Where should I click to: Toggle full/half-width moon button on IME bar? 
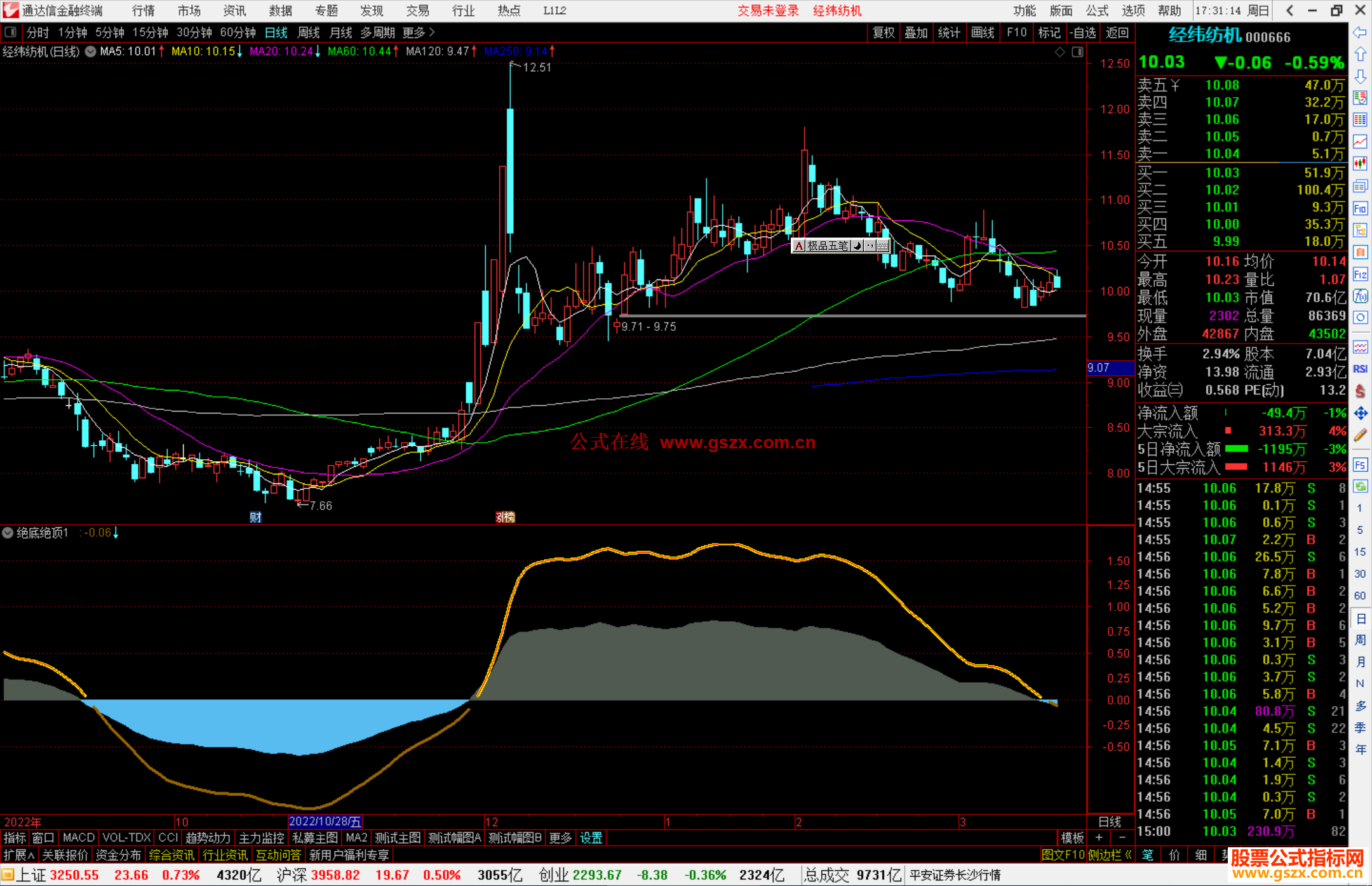click(x=857, y=246)
